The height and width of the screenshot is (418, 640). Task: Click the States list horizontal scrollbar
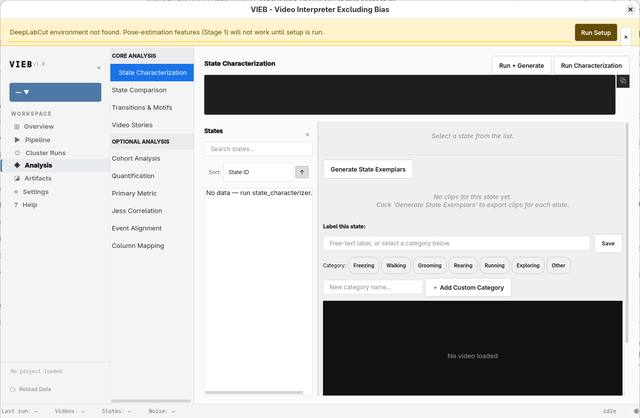[x=254, y=392]
